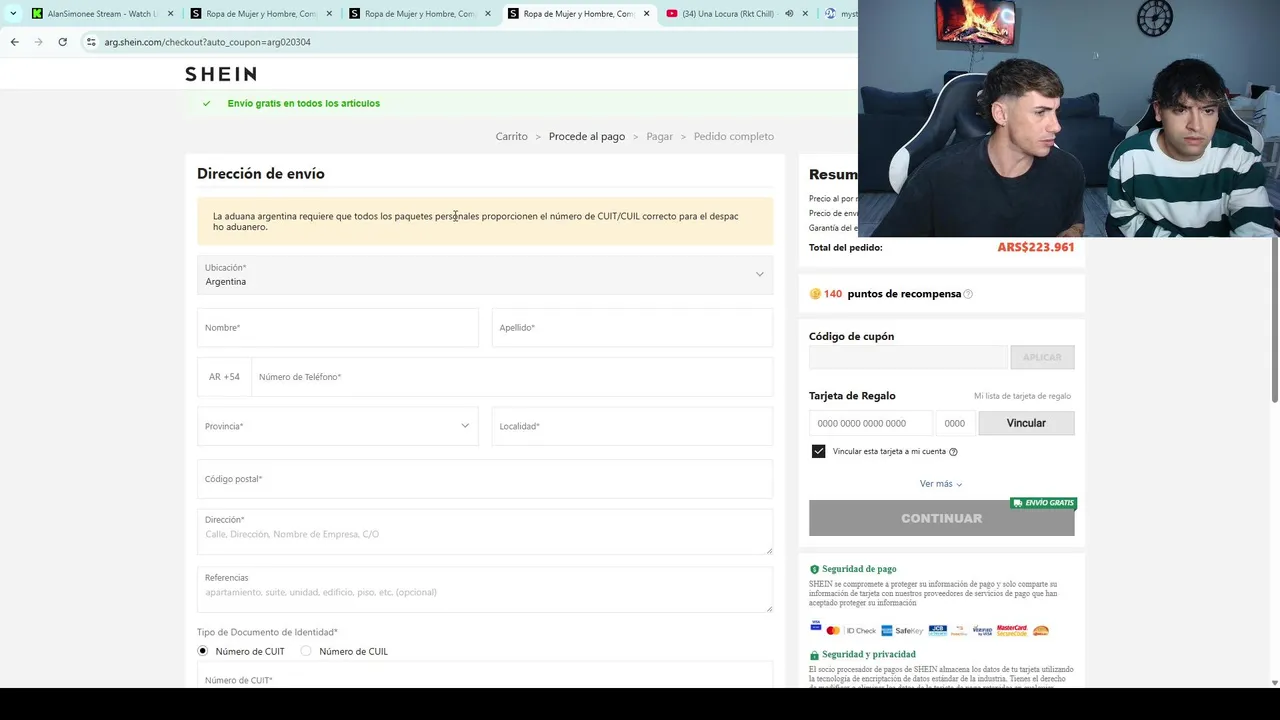The image size is (1280, 720).
Task: Click the APLICAR coupon button
Action: click(1042, 357)
